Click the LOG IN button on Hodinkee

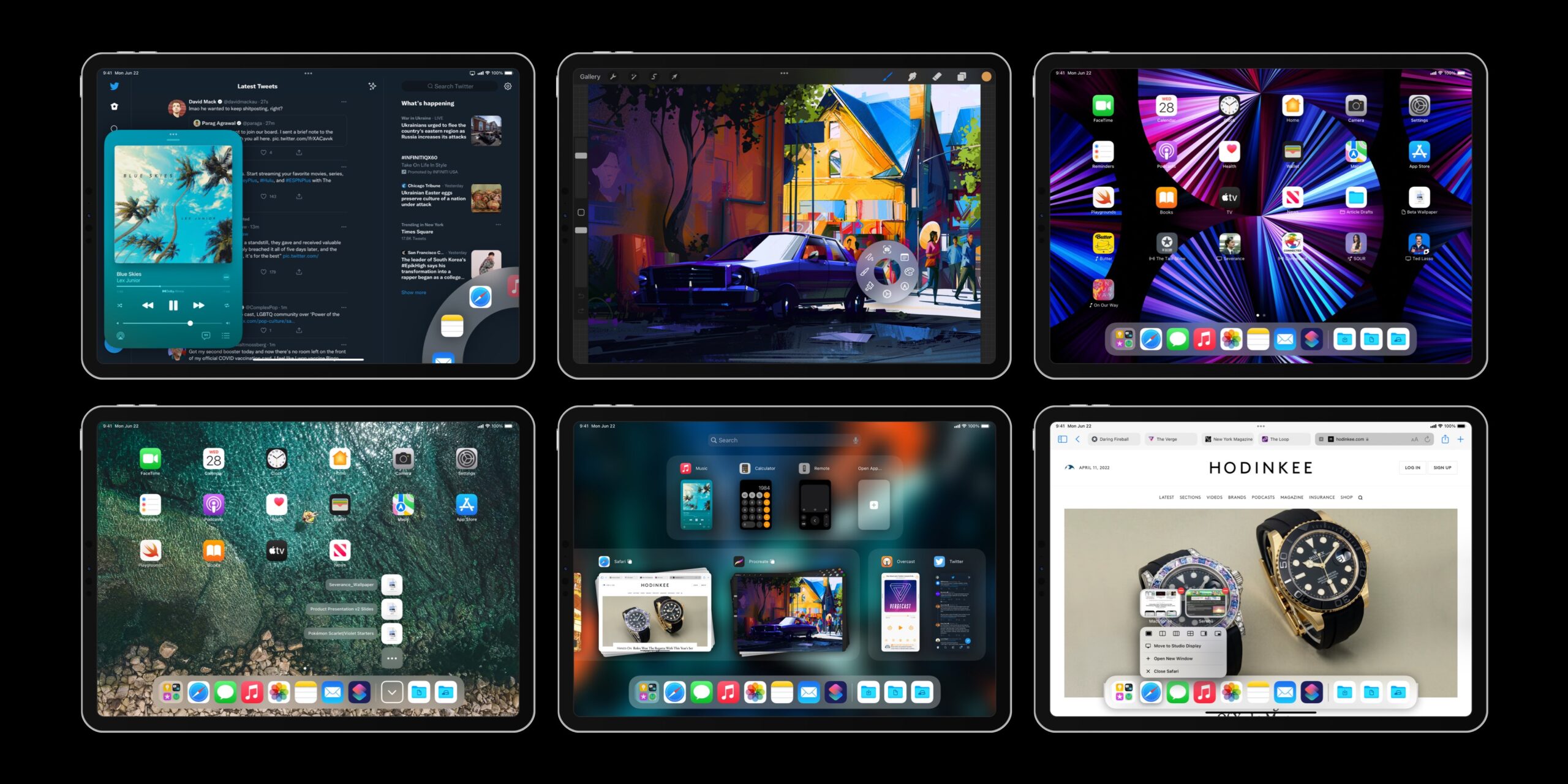coord(1412,467)
